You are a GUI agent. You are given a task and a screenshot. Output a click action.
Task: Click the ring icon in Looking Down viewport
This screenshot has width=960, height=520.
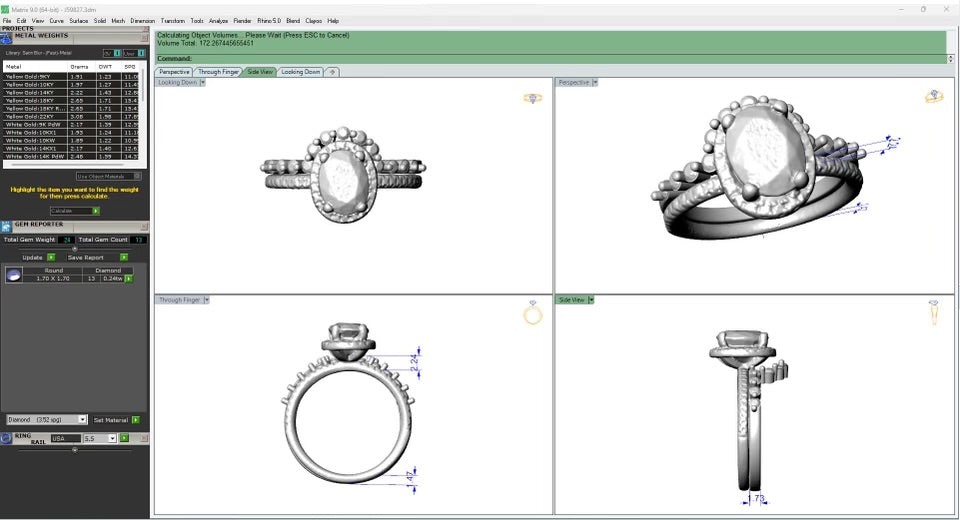click(x=533, y=98)
